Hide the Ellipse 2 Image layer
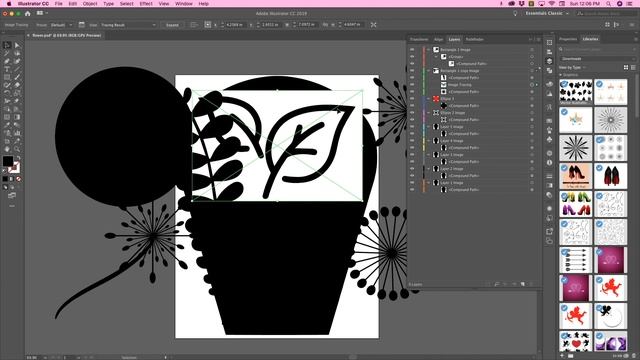 click(412, 113)
